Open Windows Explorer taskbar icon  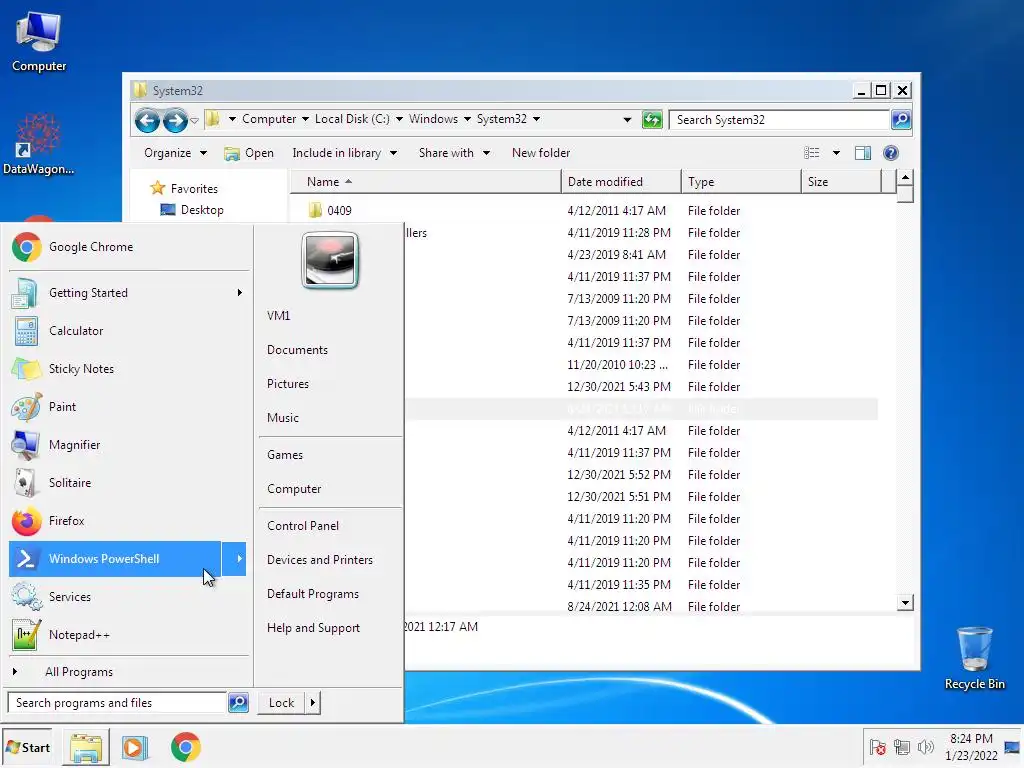[x=86, y=748]
